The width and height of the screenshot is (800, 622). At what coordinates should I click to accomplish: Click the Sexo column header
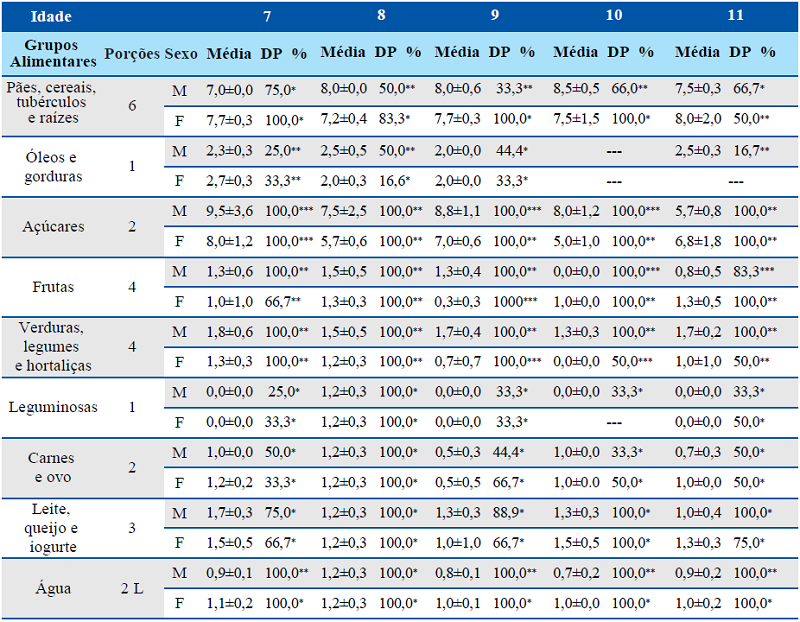pos(181,52)
